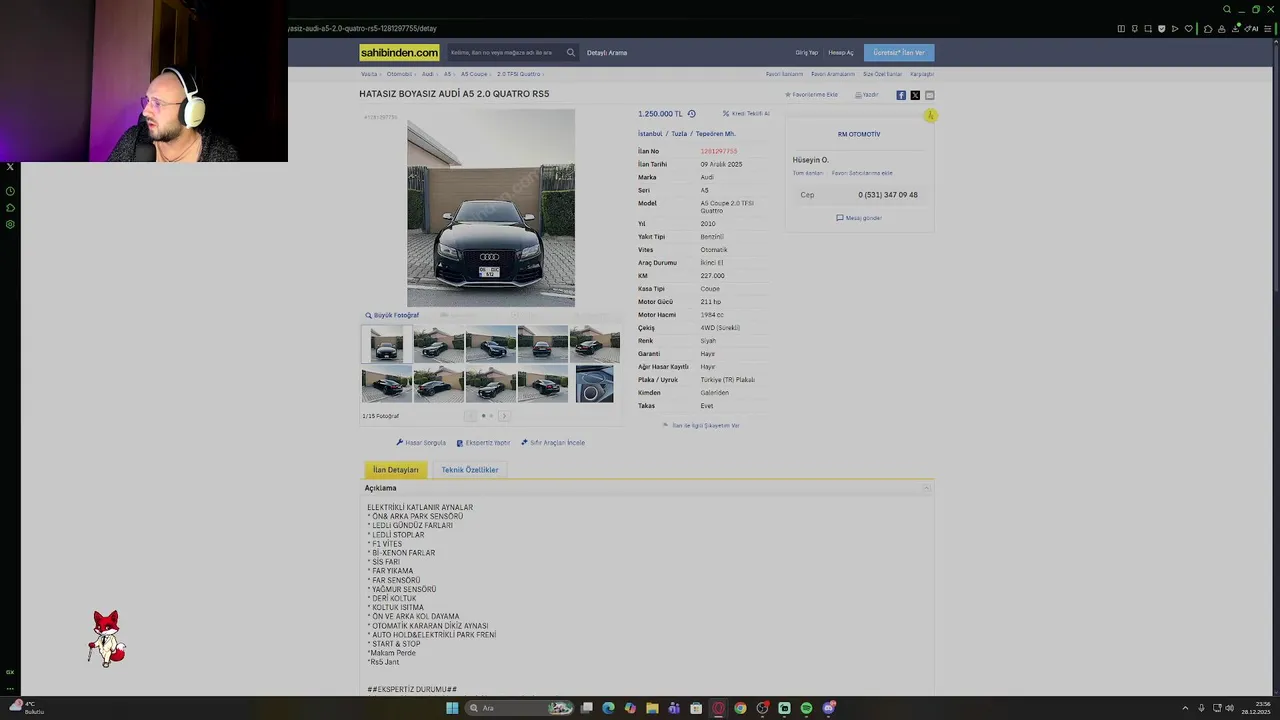
Task: Open the Hesap Aç signup link
Action: pos(841,52)
